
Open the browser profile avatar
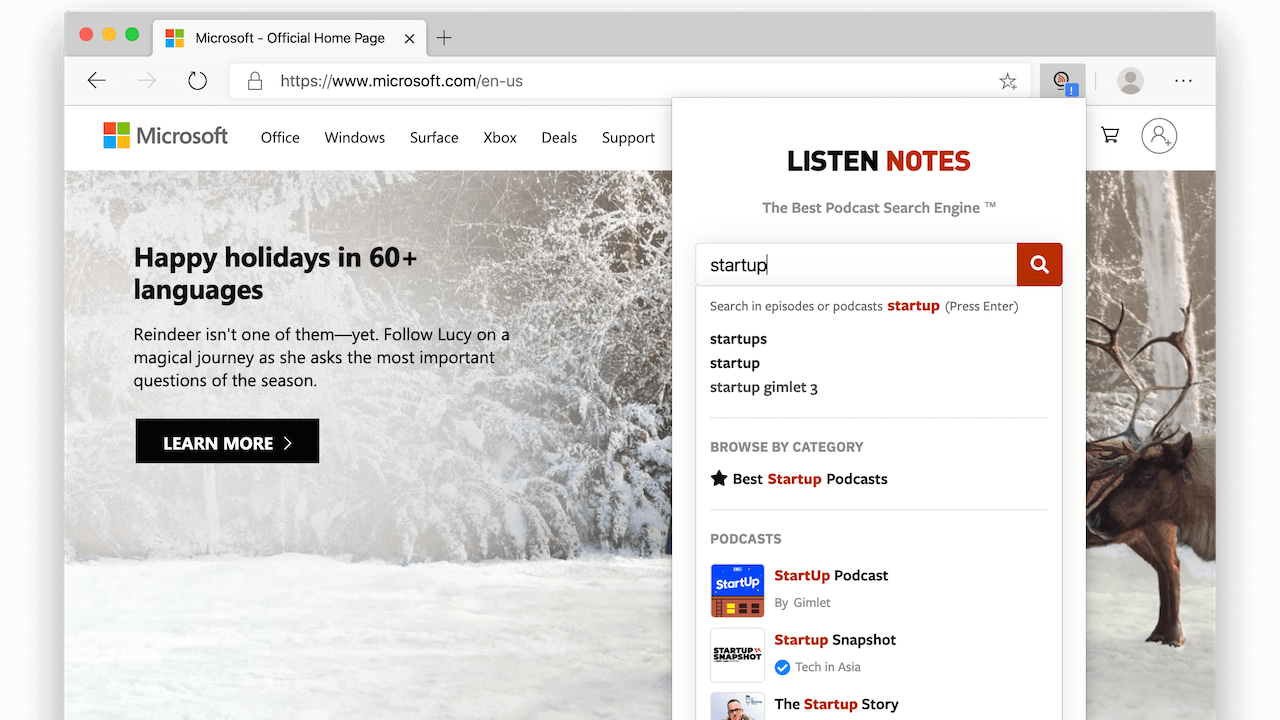(x=1130, y=81)
